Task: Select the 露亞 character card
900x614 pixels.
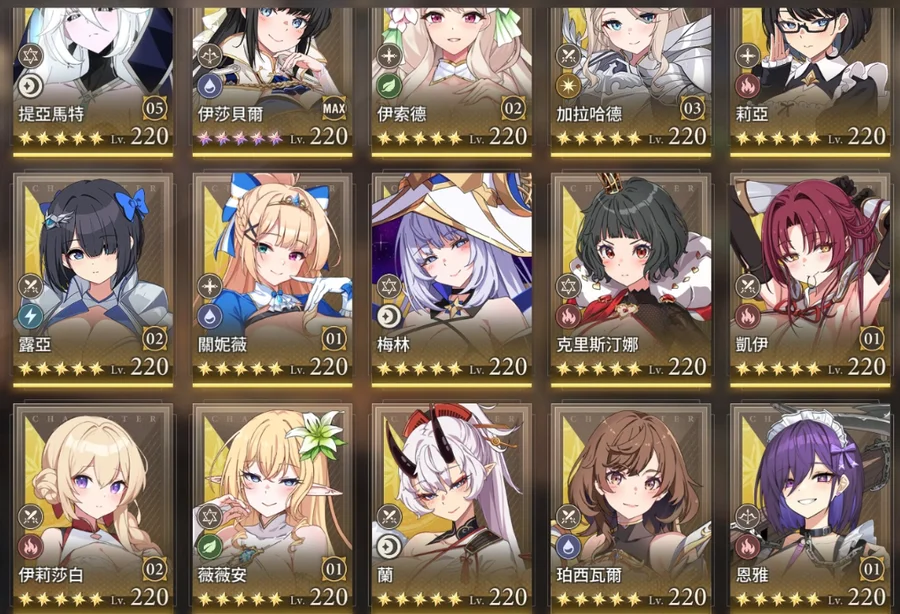Action: pos(93,280)
